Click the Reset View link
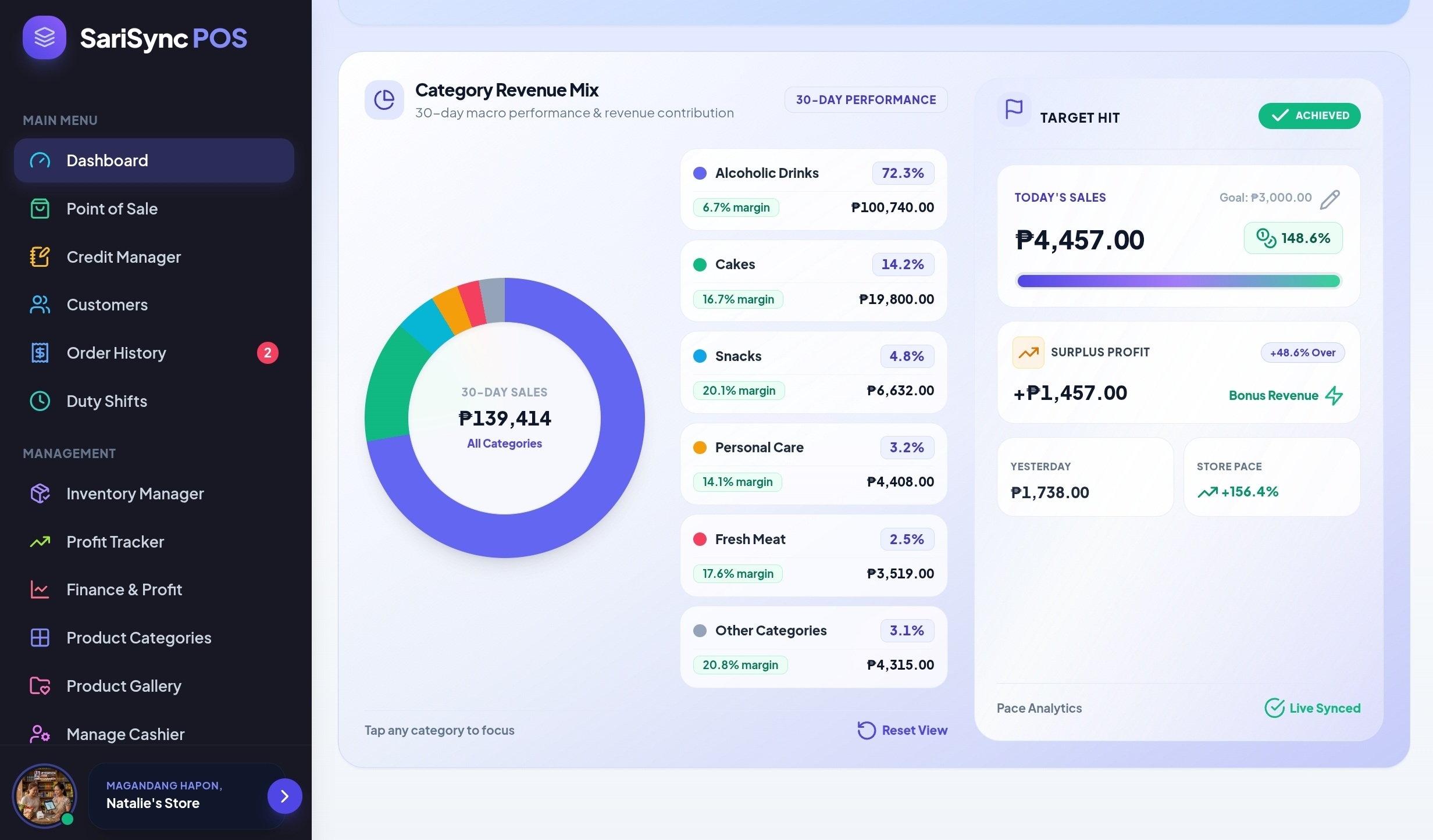 pyautogui.click(x=902, y=730)
